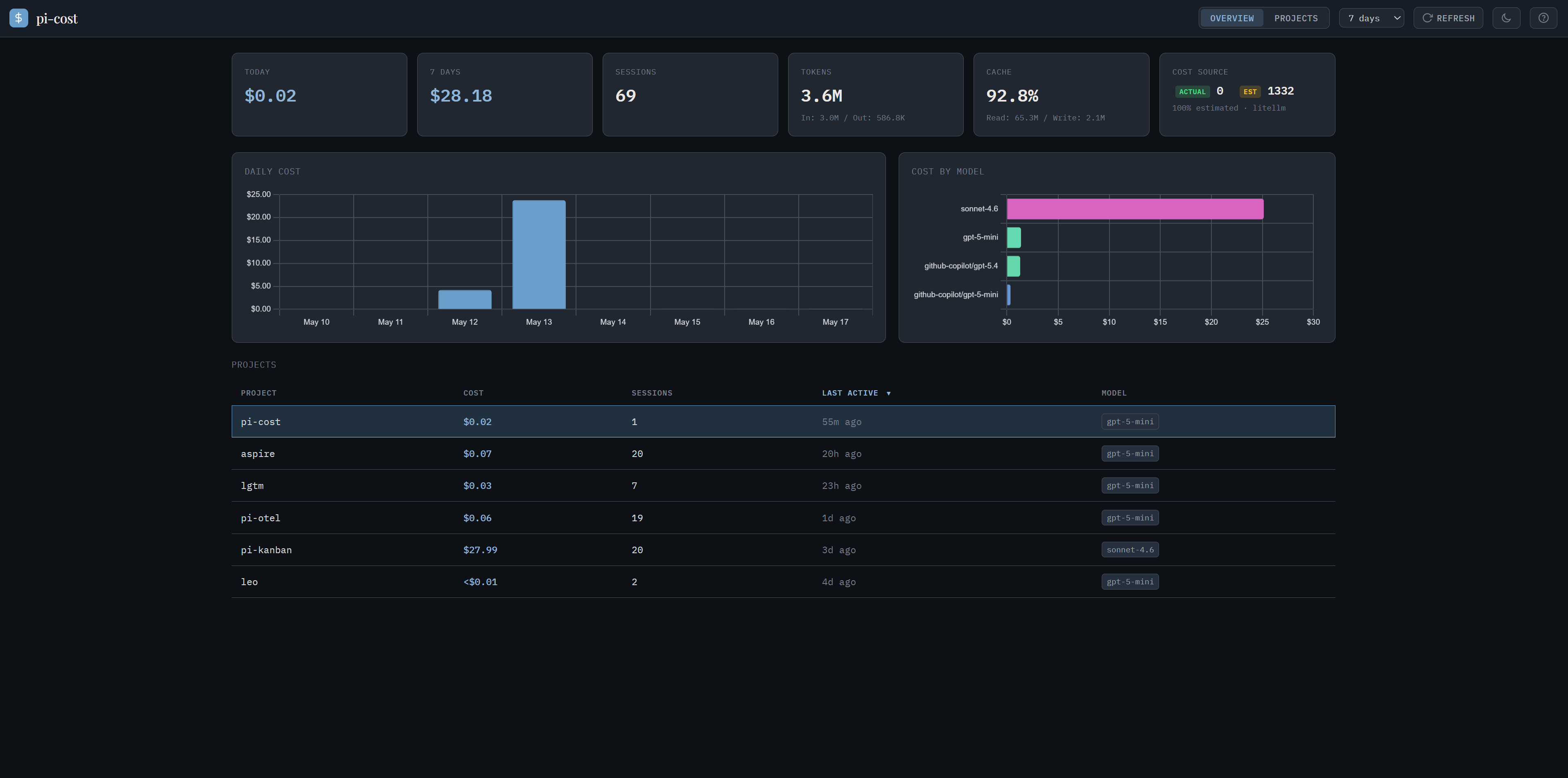The height and width of the screenshot is (778, 1568).
Task: Click the May 12 bar in Daily Cost
Action: point(464,299)
